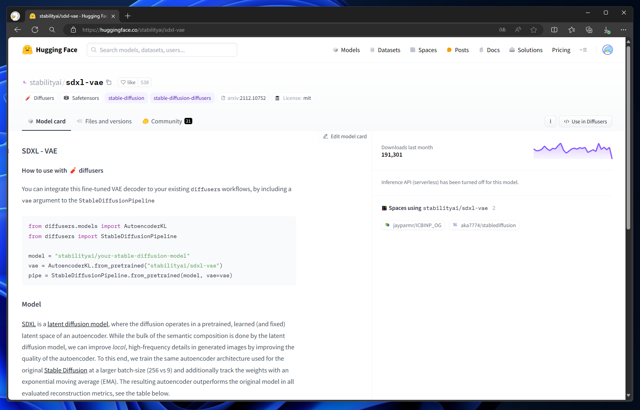Open the Pricing page

tap(561, 50)
